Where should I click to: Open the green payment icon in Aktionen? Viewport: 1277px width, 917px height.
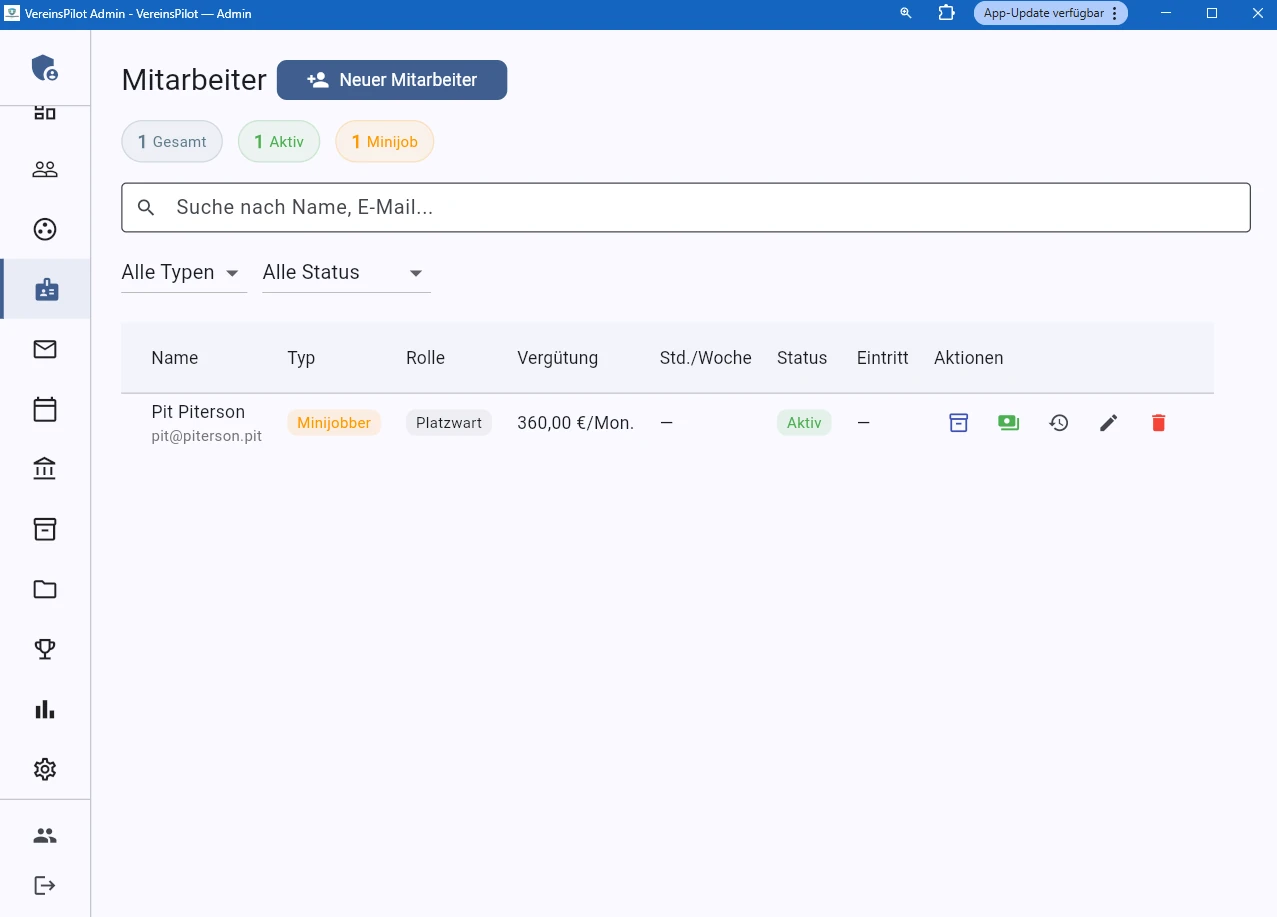(1008, 423)
